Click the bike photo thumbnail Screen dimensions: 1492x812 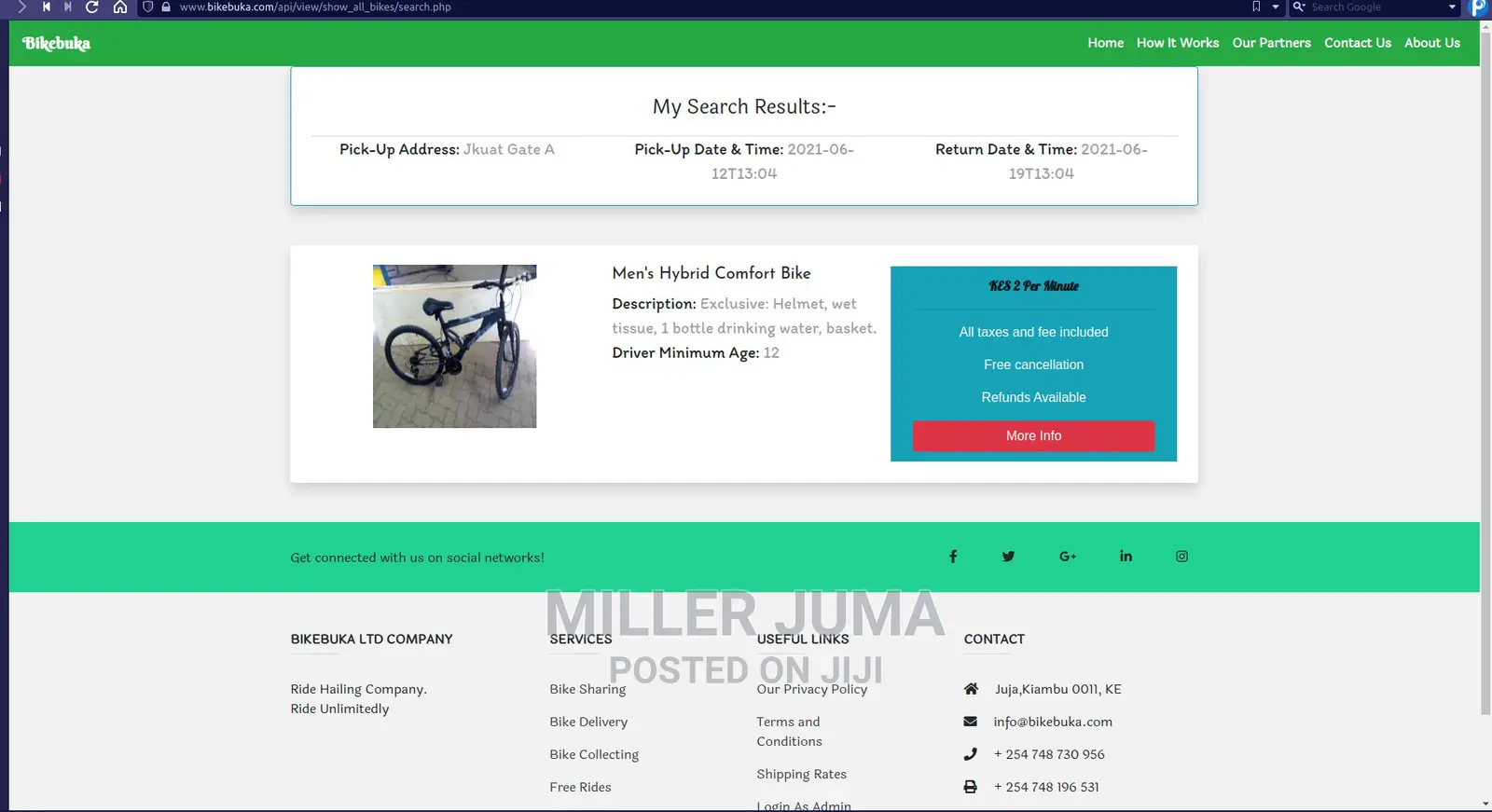pos(455,346)
